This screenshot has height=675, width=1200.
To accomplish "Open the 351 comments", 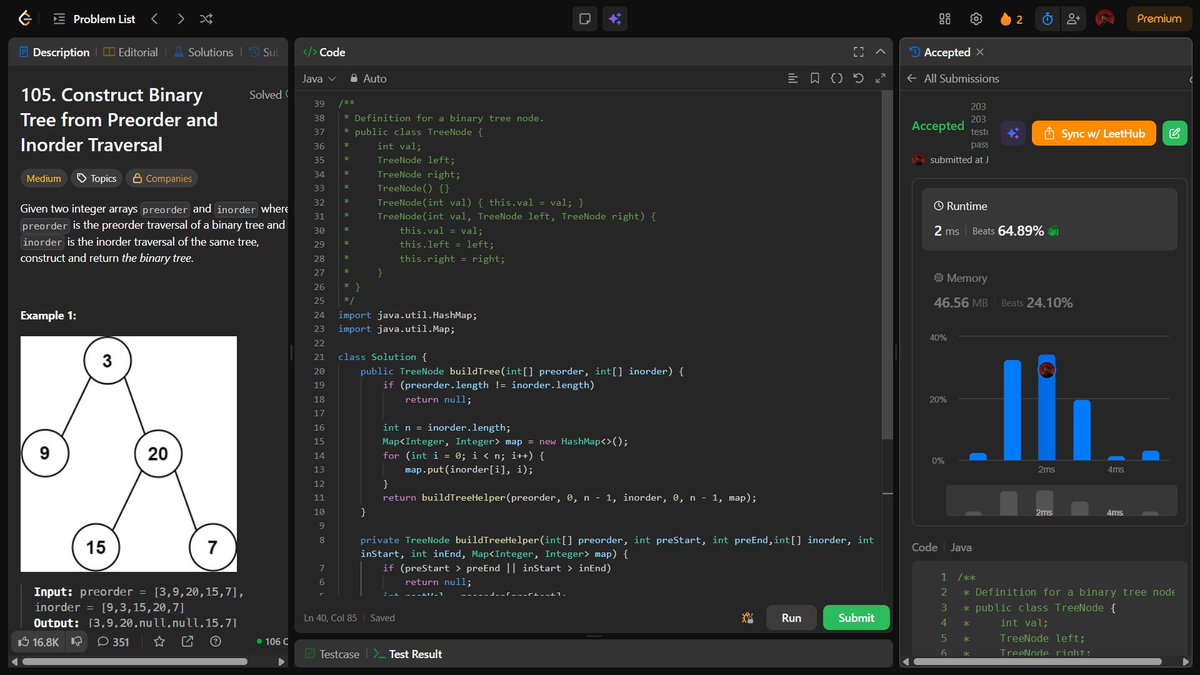I will (113, 642).
